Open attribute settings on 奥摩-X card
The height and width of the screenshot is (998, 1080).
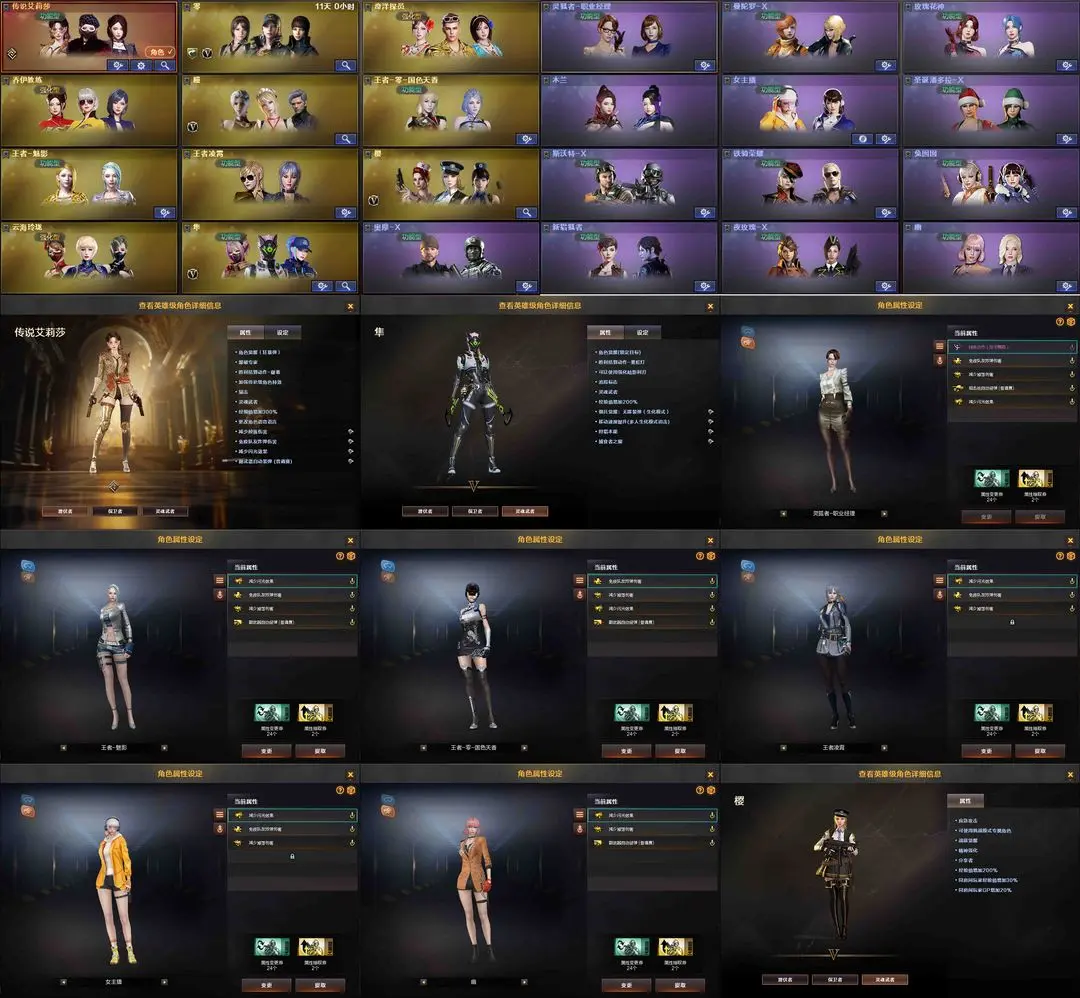pos(526,287)
